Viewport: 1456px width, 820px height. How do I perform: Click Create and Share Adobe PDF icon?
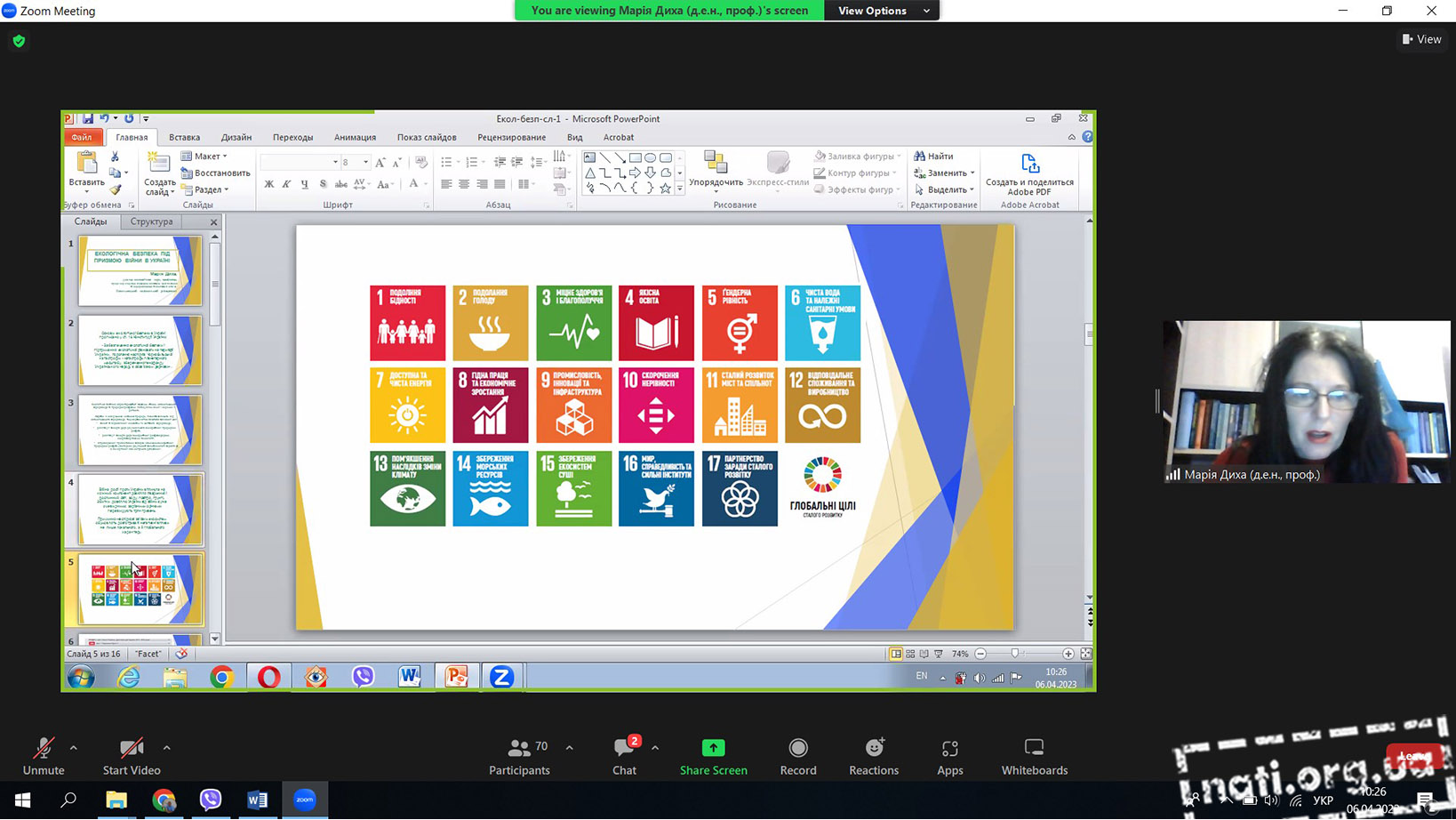pos(1029,164)
